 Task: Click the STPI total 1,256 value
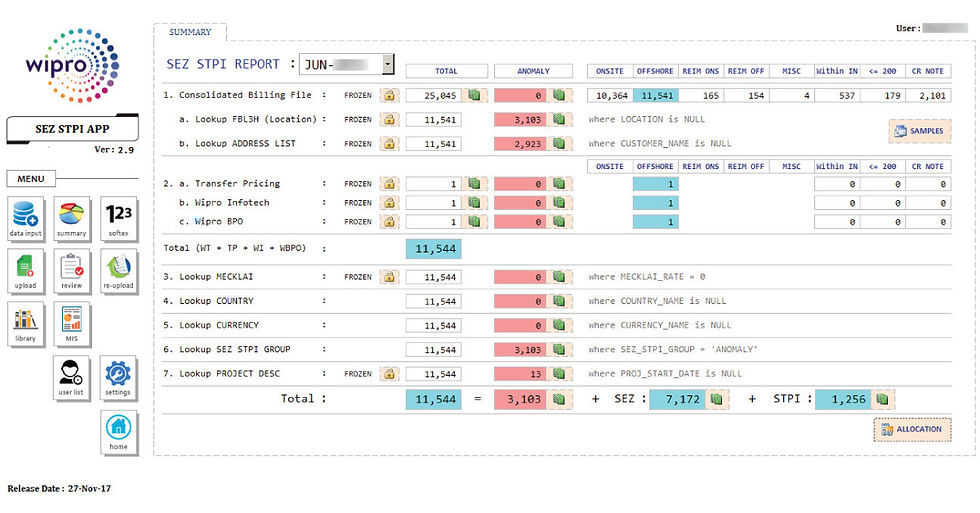[843, 399]
